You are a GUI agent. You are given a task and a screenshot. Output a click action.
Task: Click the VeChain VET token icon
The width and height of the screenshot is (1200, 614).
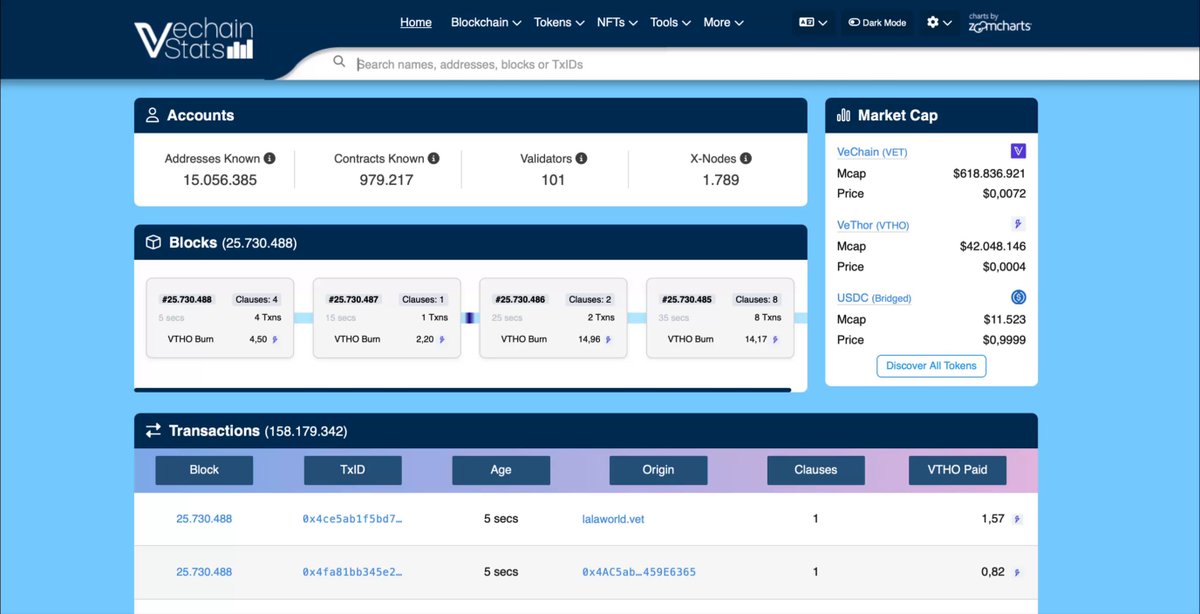[x=1018, y=151]
